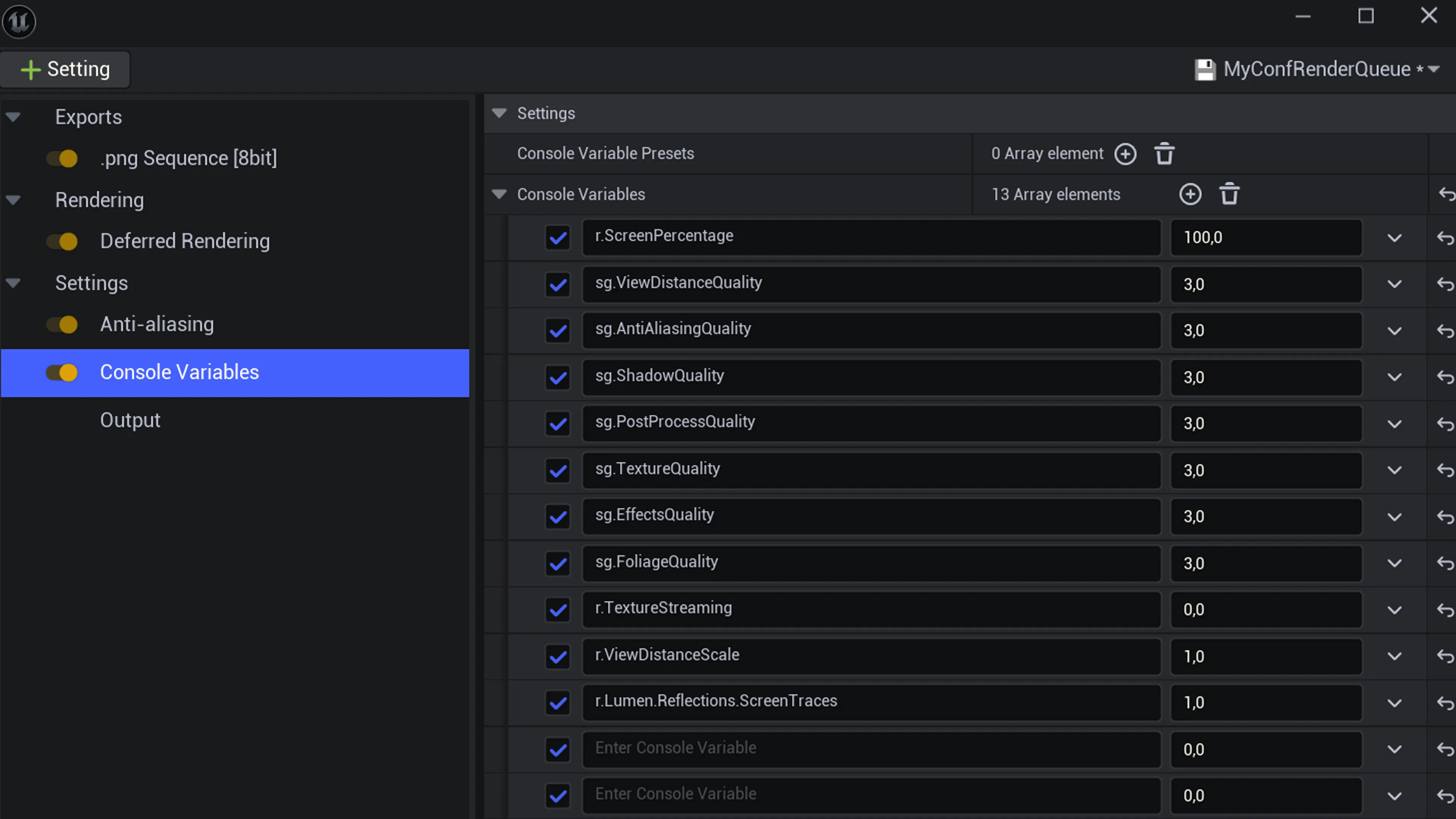1456x819 pixels.
Task: Empty the Console Variables array with trash
Action: (1229, 195)
